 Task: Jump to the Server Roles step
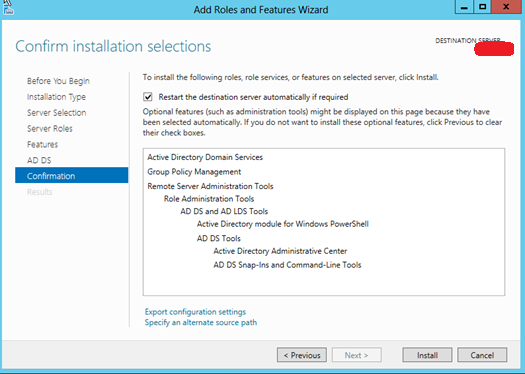[x=50, y=129]
